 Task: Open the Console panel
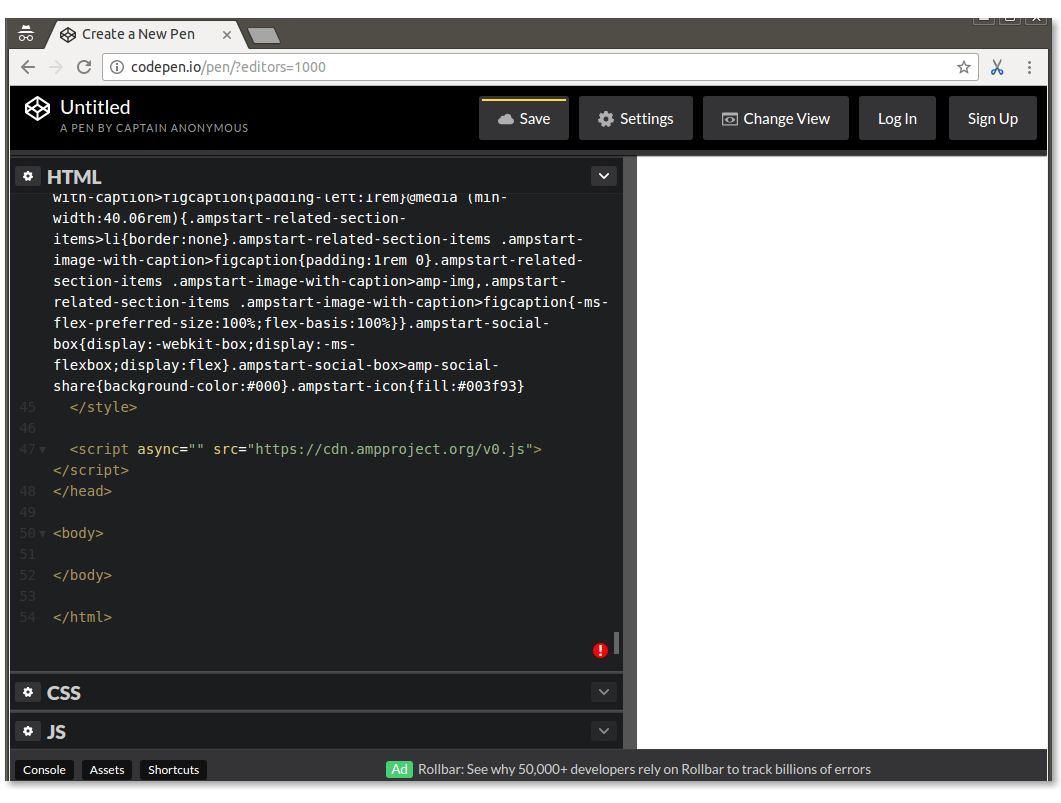(44, 769)
